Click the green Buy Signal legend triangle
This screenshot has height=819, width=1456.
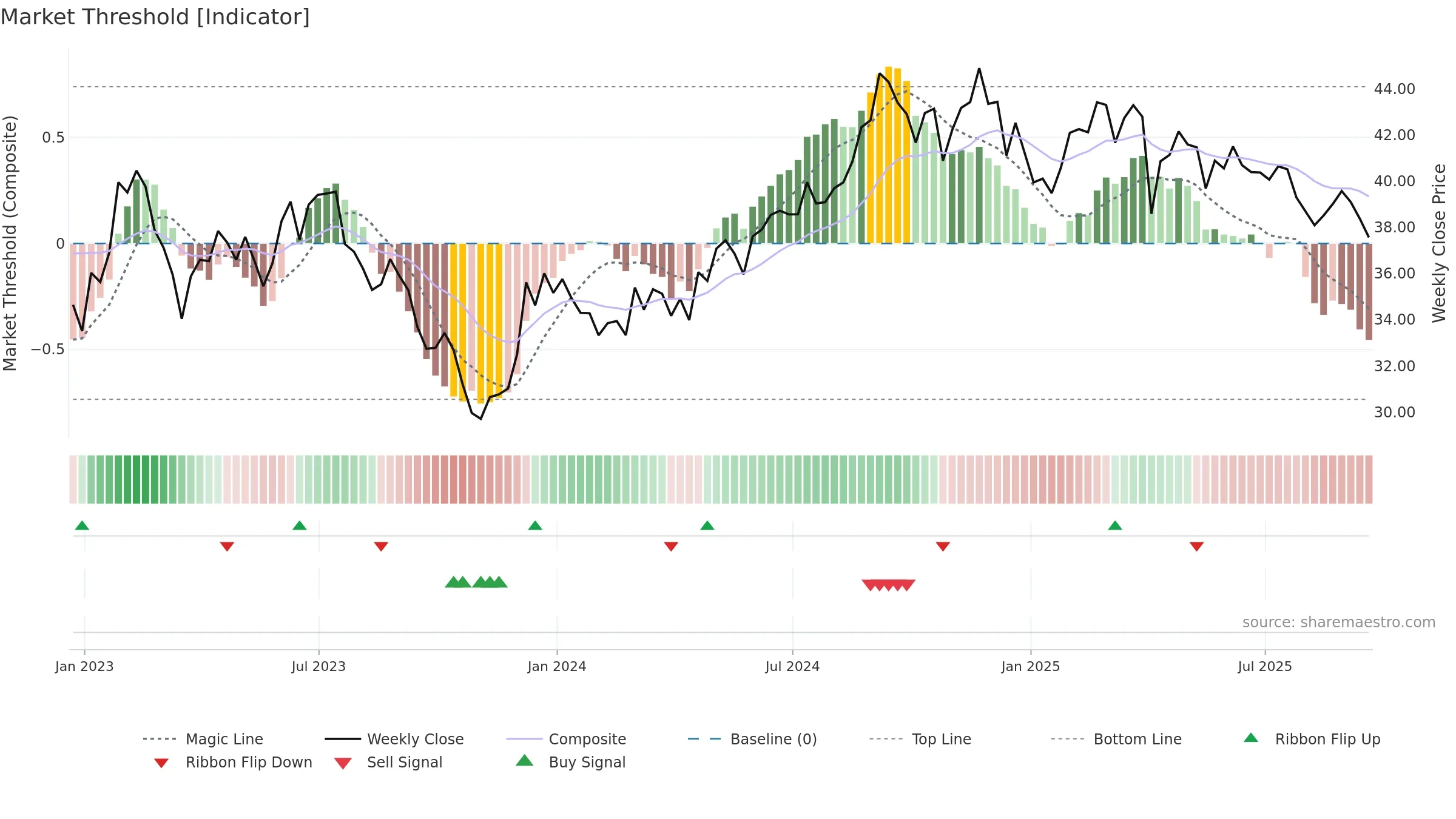525,760
